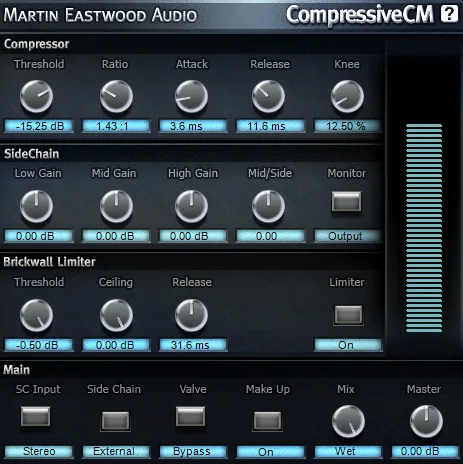Image resolution: width=463 pixels, height=464 pixels.
Task: Click the Mix Wet display
Action: (347, 452)
